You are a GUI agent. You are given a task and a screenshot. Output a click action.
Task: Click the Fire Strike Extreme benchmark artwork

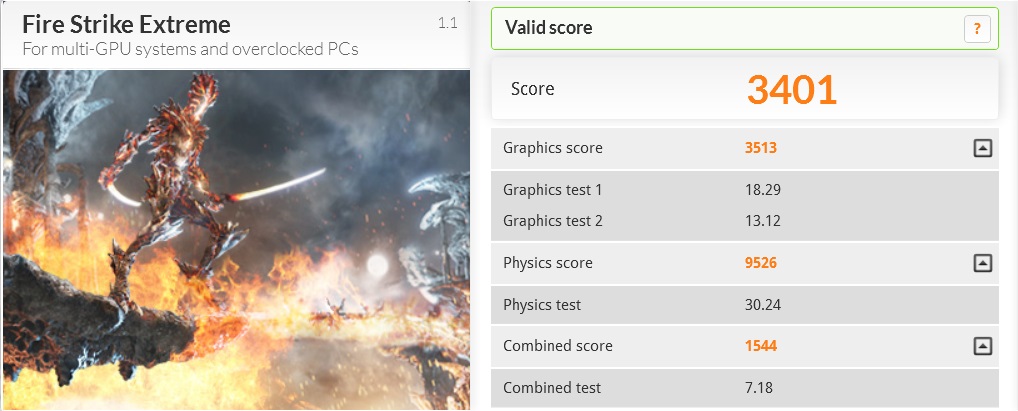(236, 240)
